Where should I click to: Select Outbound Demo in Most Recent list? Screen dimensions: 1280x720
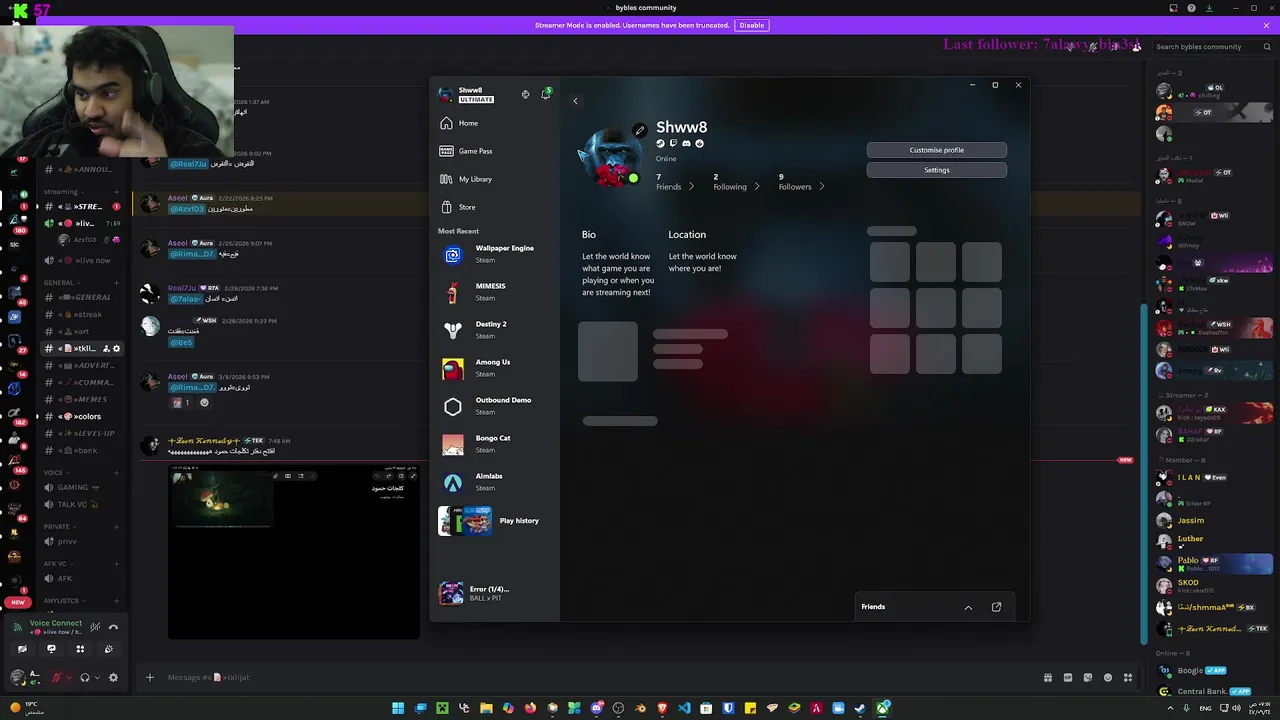494,406
